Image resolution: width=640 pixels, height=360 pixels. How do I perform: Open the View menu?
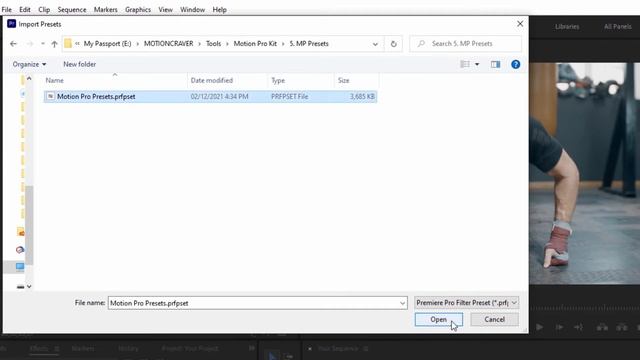coord(165,9)
